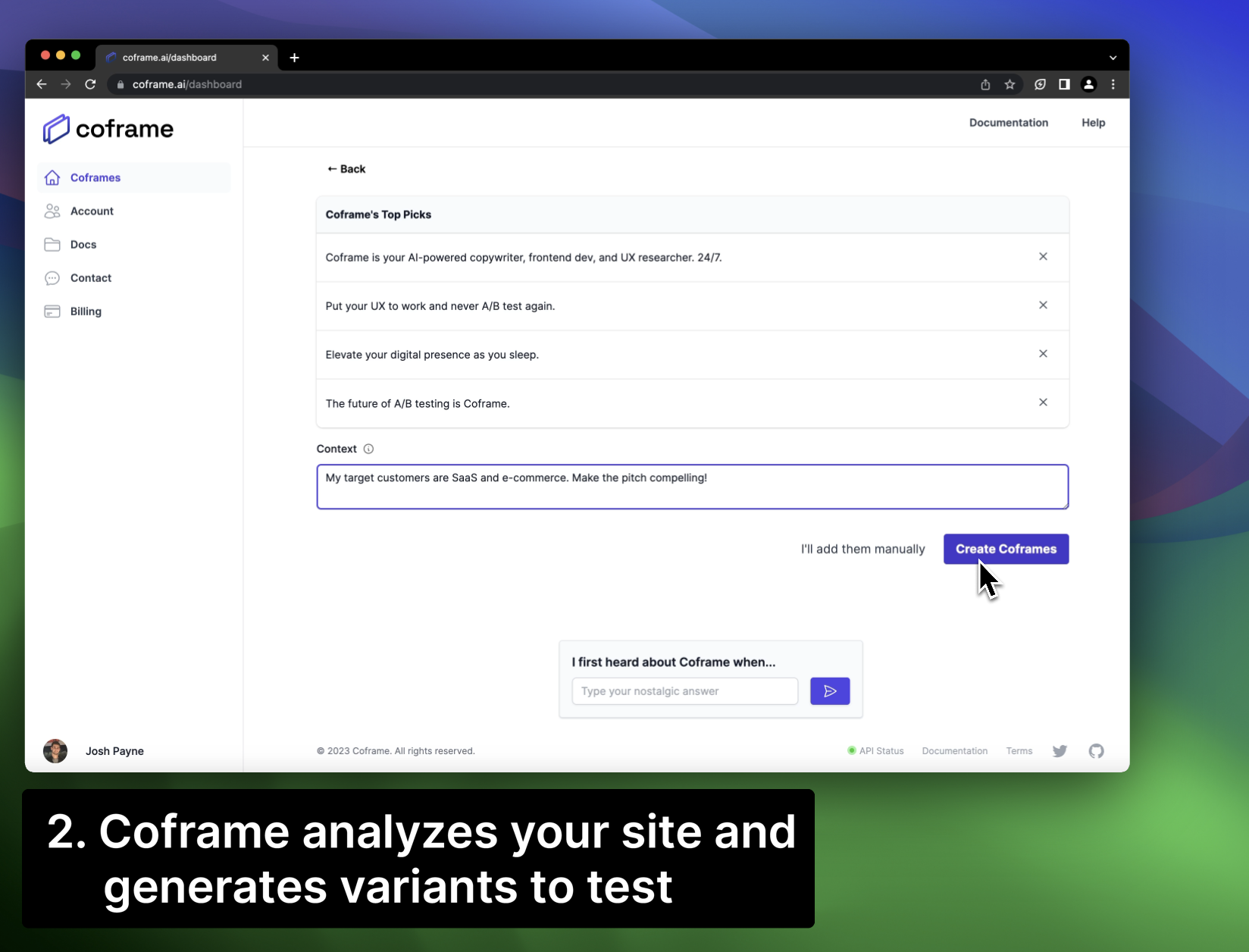This screenshot has height=952, width=1249.
Task: Reload the page
Action: [90, 84]
